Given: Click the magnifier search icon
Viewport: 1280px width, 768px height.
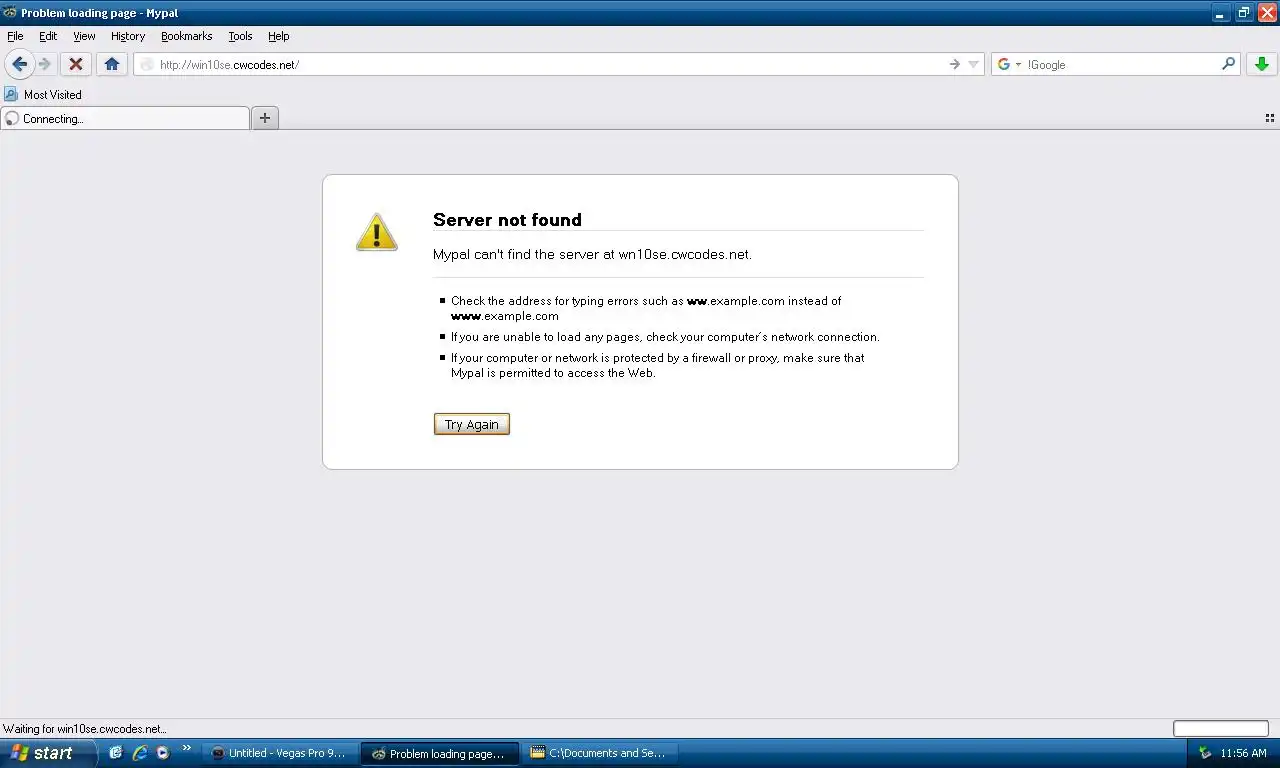Looking at the screenshot, I should pos(1229,64).
